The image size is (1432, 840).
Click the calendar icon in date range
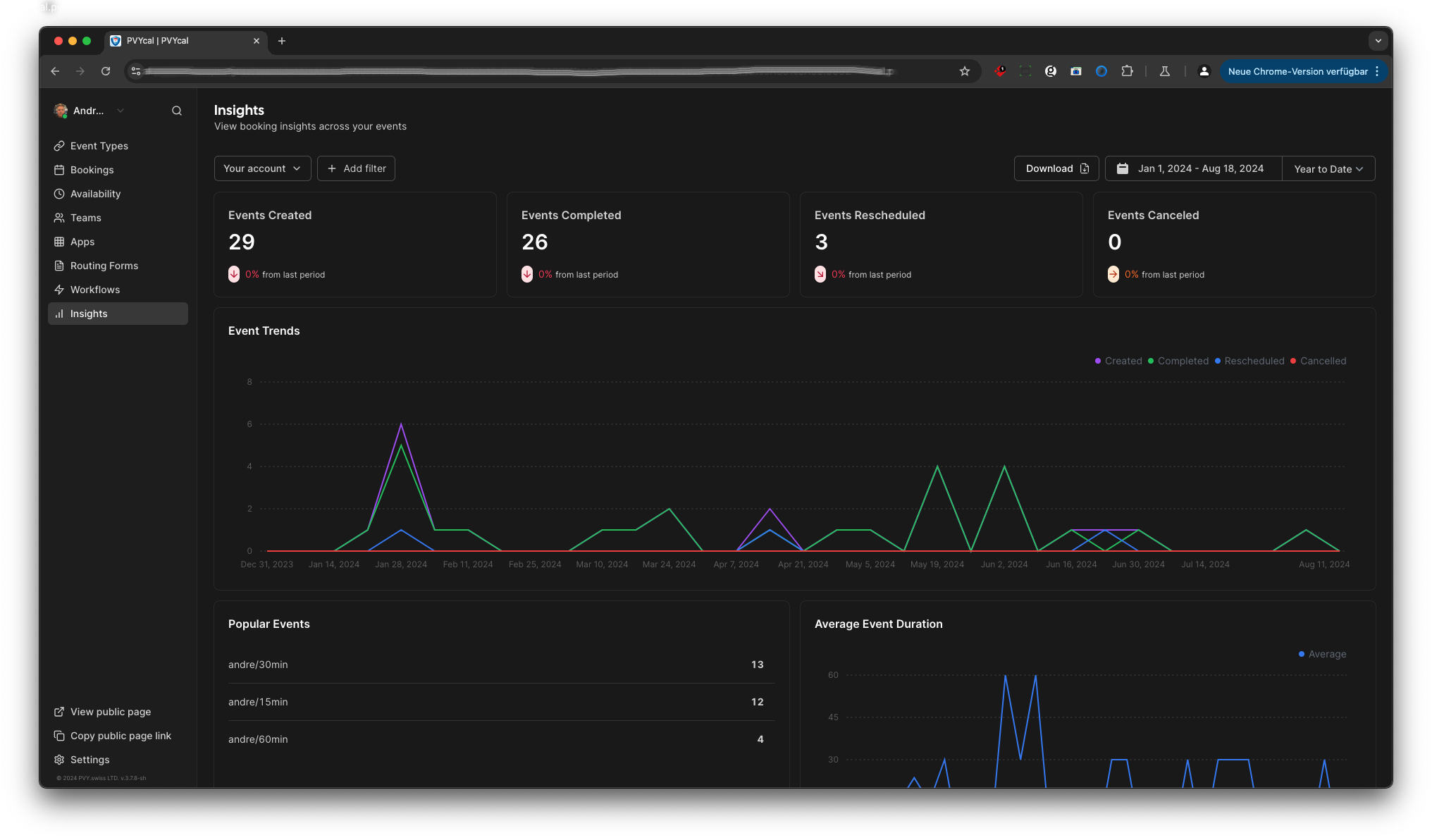[1123, 168]
